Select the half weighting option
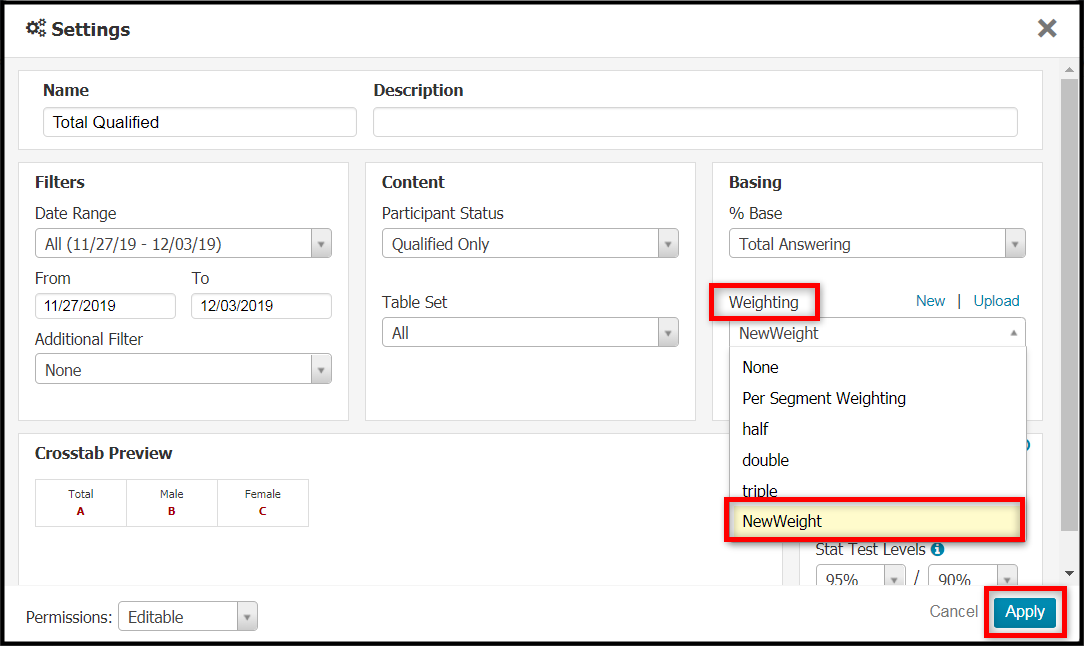 877,429
